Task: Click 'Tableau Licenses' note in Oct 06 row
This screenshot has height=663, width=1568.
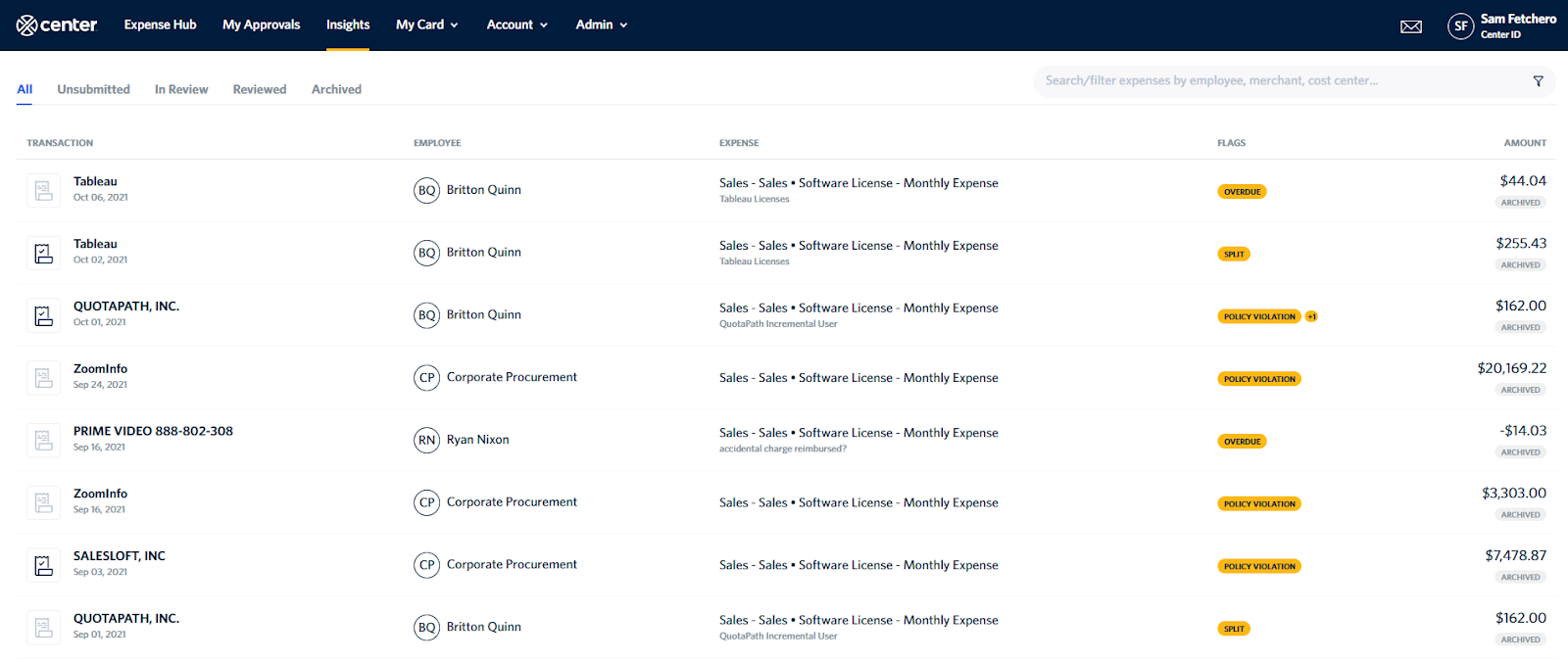Action: [x=755, y=199]
